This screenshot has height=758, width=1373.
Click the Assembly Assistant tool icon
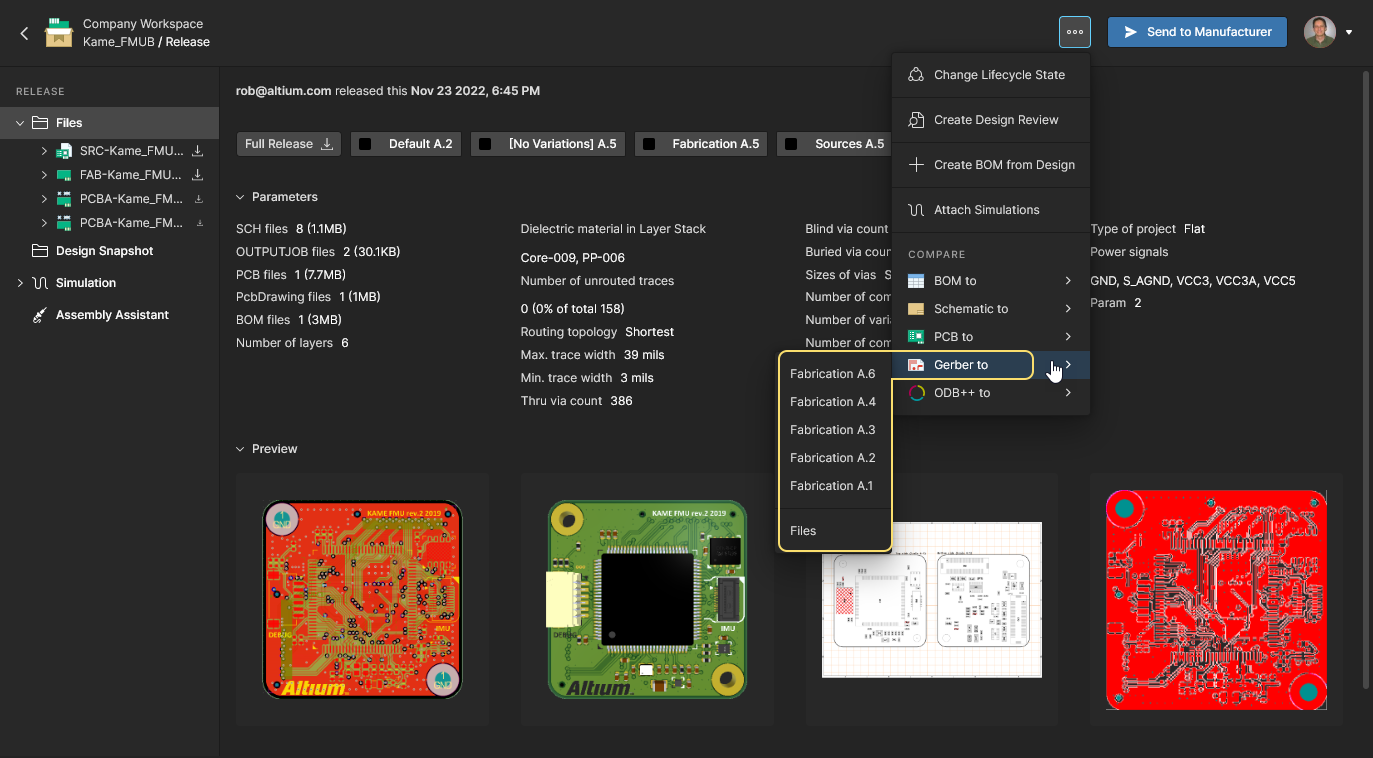[40, 315]
